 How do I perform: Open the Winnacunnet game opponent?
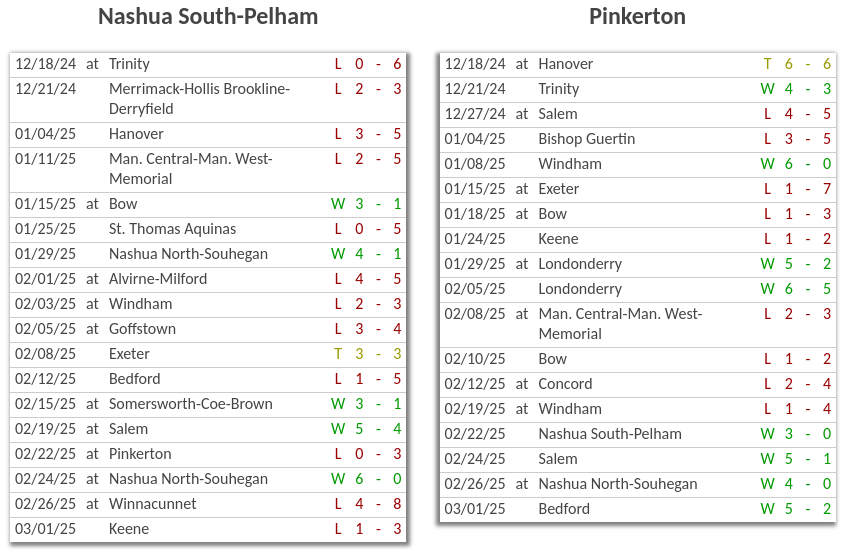click(153, 504)
